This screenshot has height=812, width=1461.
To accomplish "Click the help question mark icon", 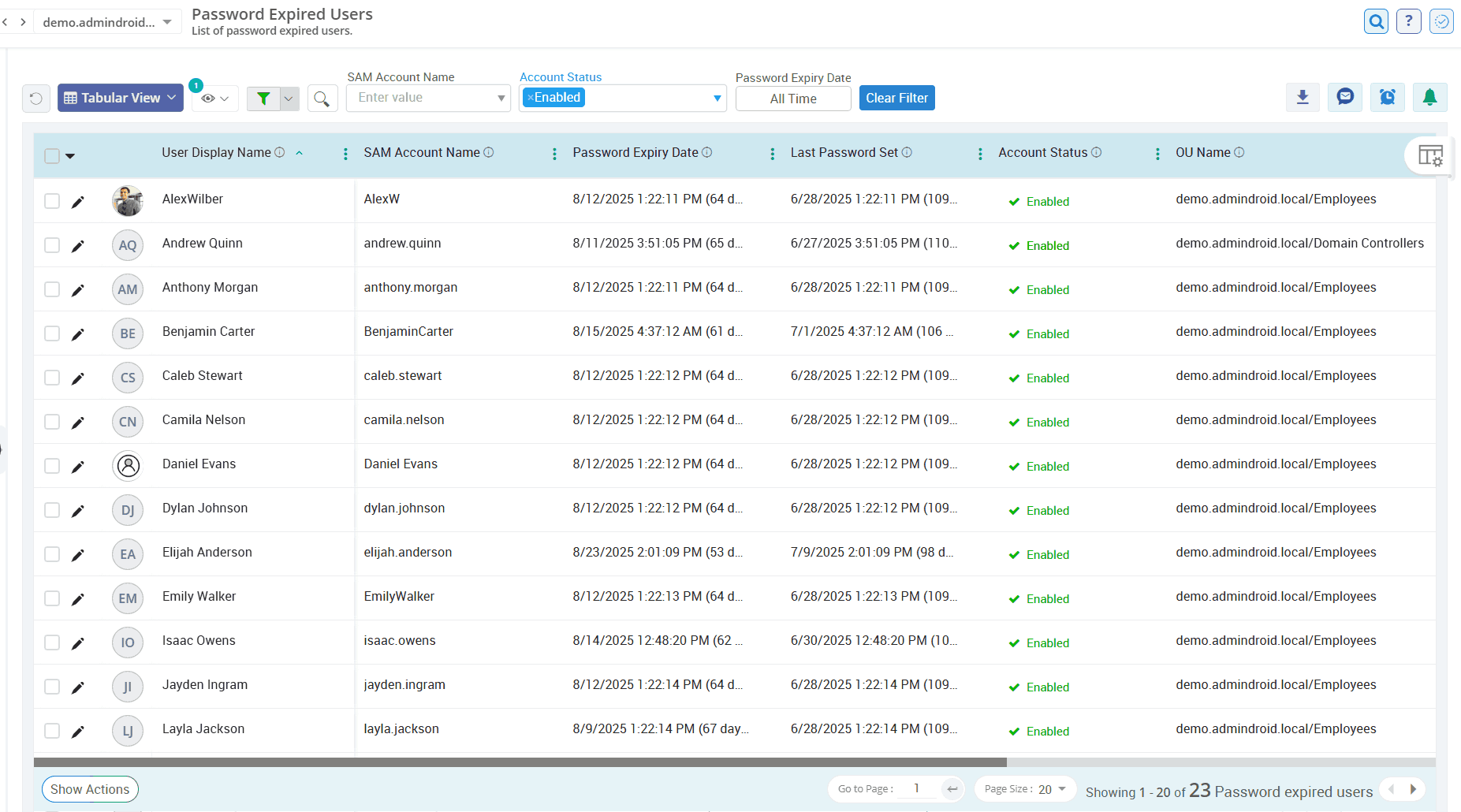I will click(1409, 21).
